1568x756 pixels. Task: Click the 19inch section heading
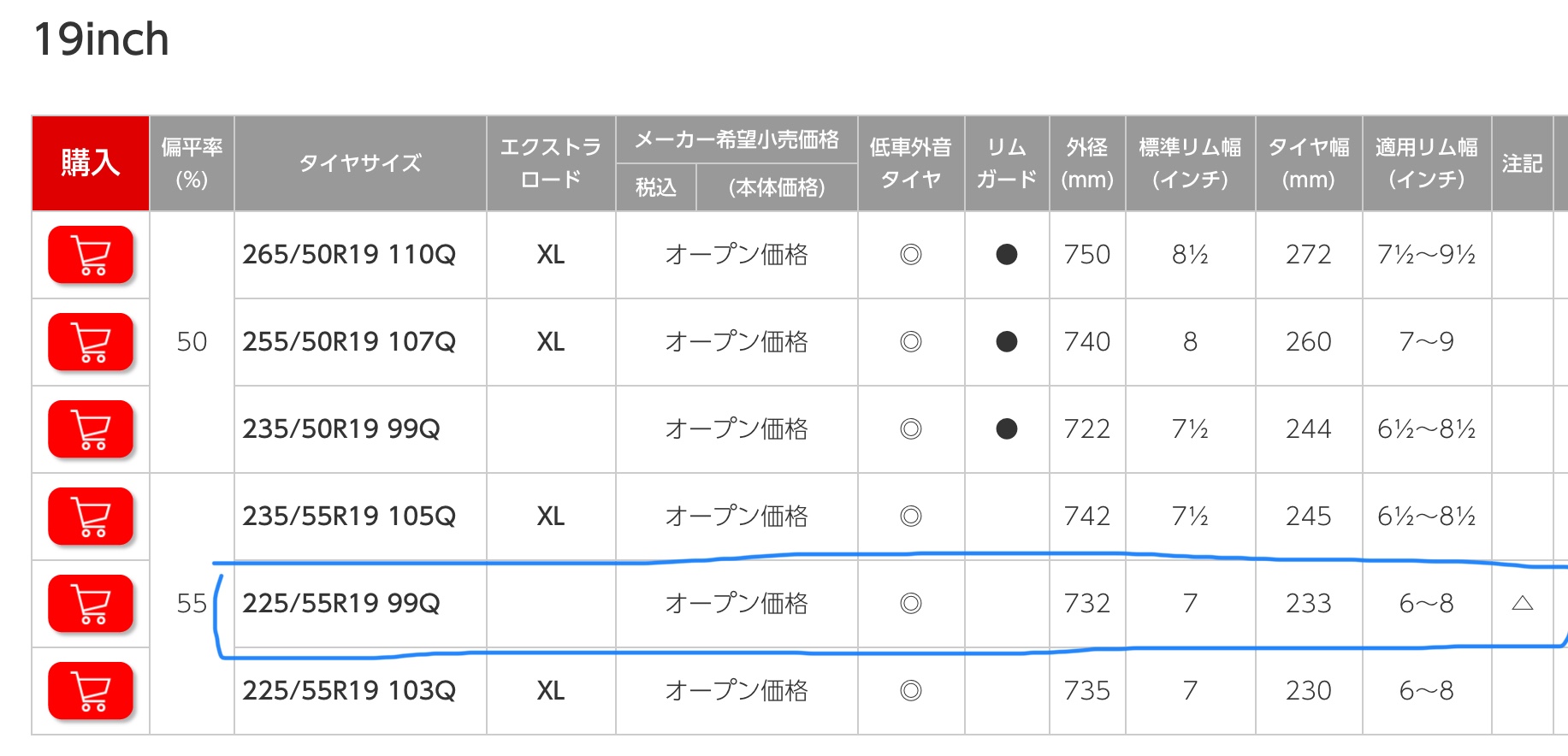[x=102, y=39]
